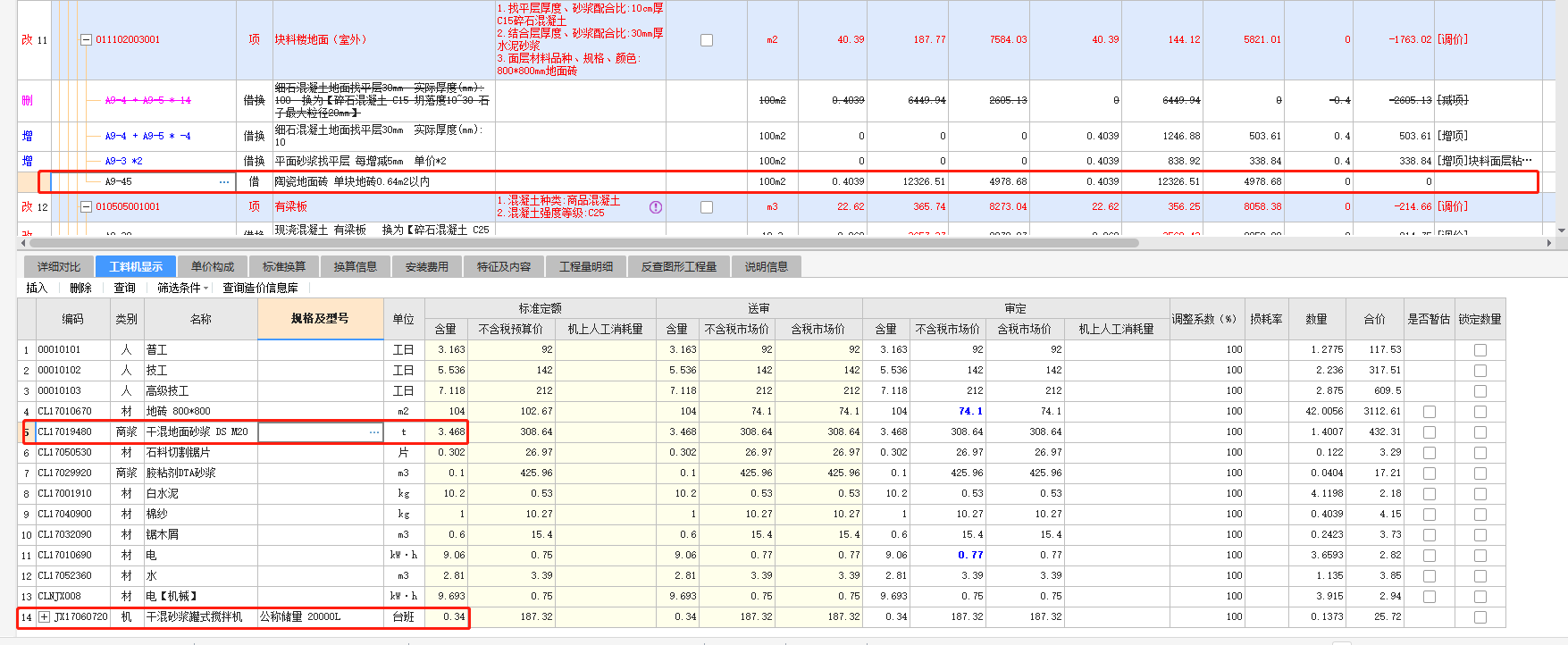Click 调整系数(%) column header
This screenshot has width=1568, height=645.
(1208, 319)
